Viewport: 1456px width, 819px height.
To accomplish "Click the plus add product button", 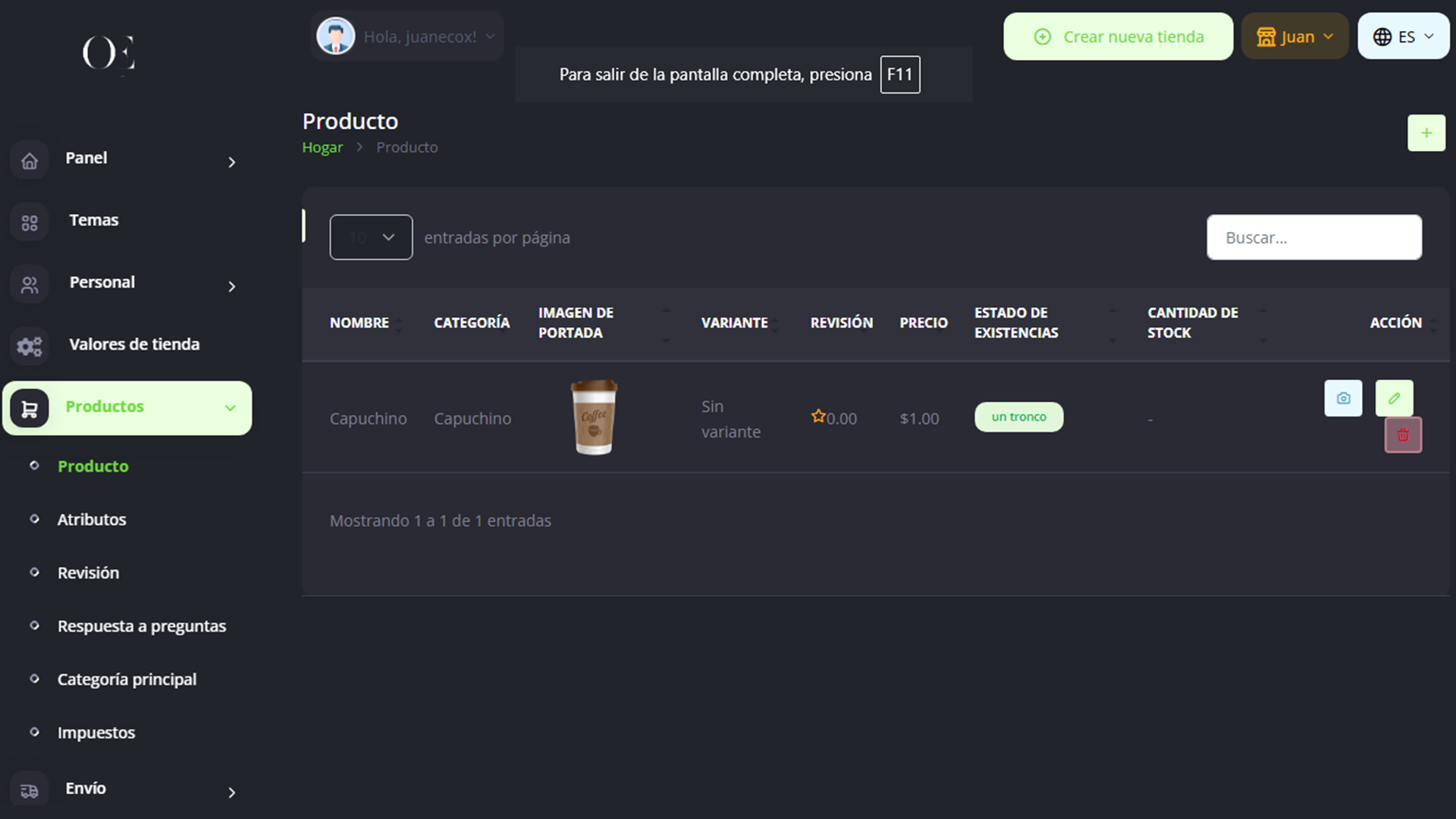I will pos(1426,133).
